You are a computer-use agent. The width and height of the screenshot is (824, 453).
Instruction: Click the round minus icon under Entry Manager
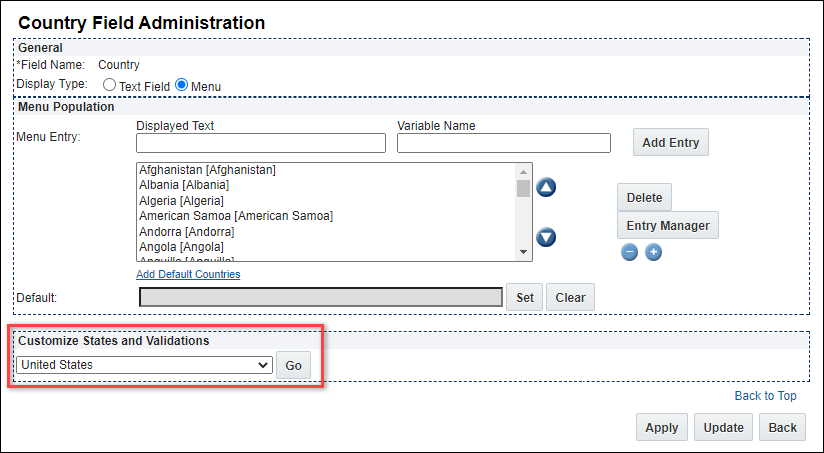[629, 252]
